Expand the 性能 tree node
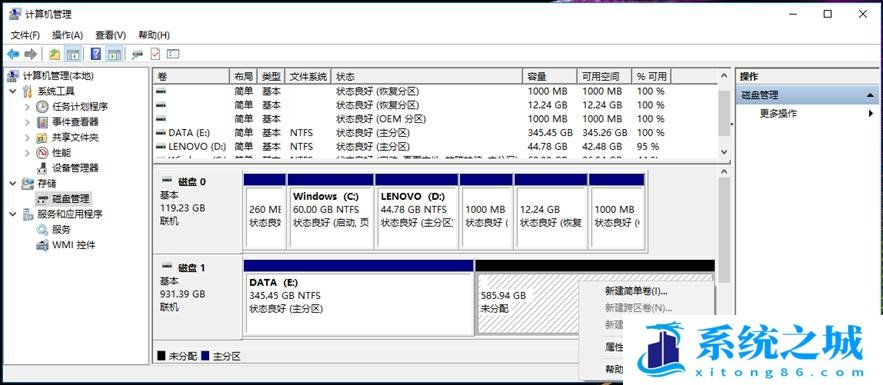Image resolution: width=883 pixels, height=385 pixels. pyautogui.click(x=28, y=153)
